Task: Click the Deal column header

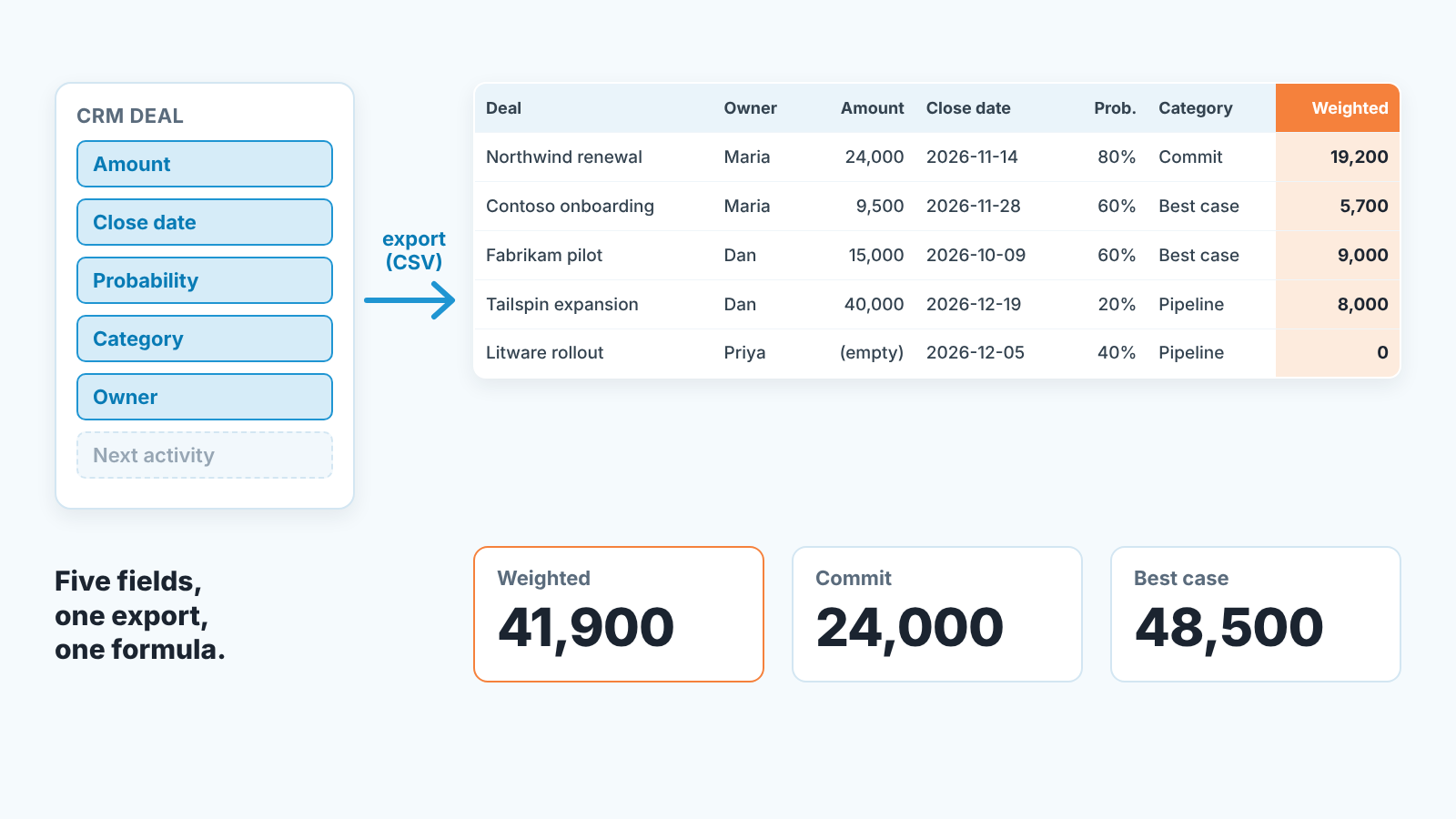Action: coord(503,108)
